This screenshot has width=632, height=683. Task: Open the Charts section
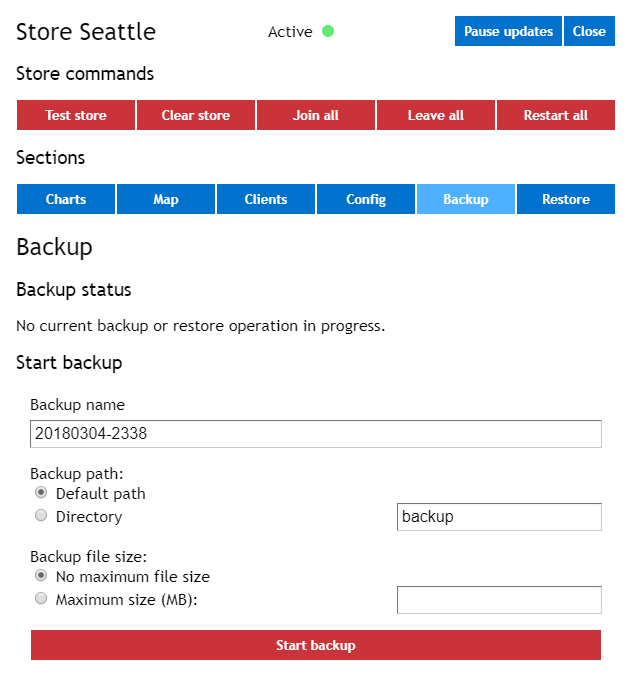(66, 199)
